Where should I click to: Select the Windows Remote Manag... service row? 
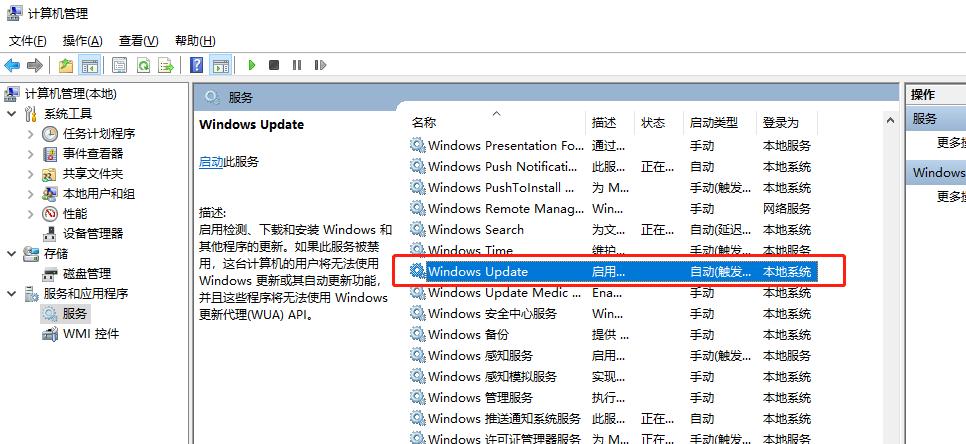tap(614, 209)
